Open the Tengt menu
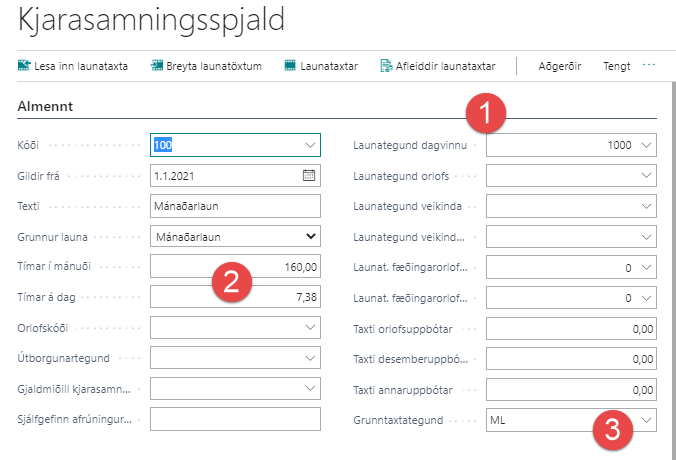The height and width of the screenshot is (460, 676). [616, 67]
